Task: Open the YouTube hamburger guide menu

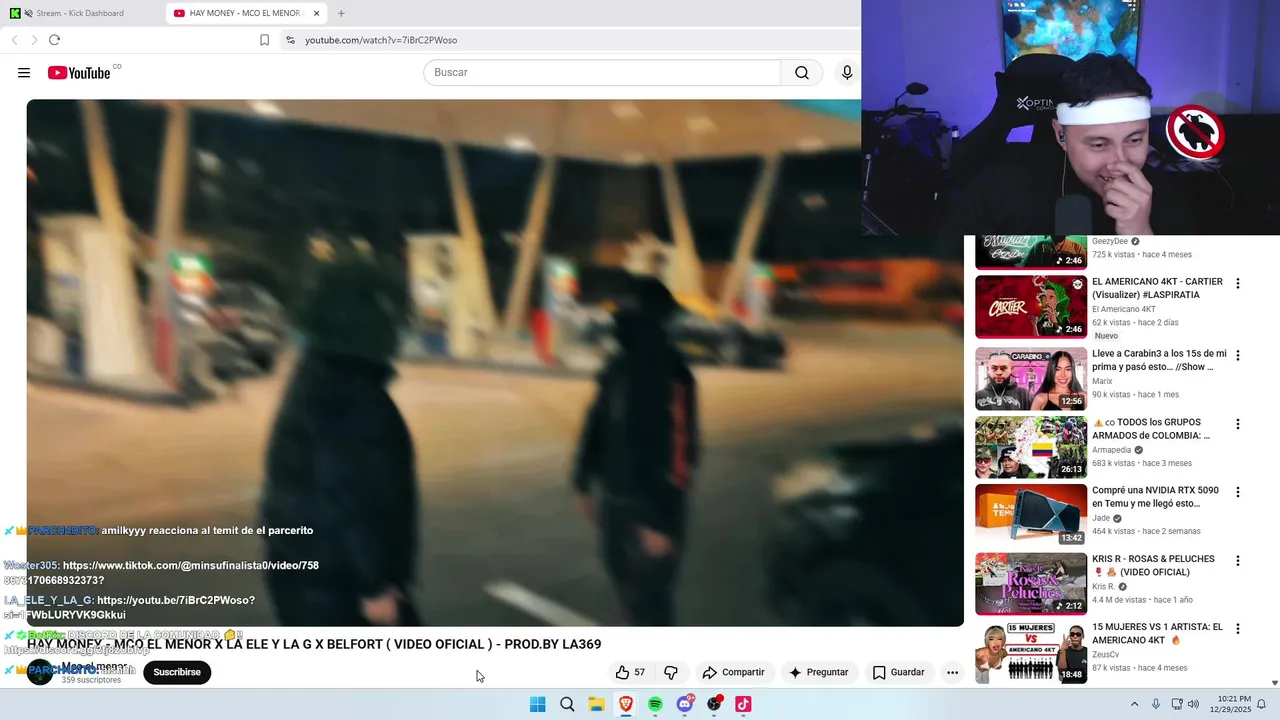Action: (24, 73)
